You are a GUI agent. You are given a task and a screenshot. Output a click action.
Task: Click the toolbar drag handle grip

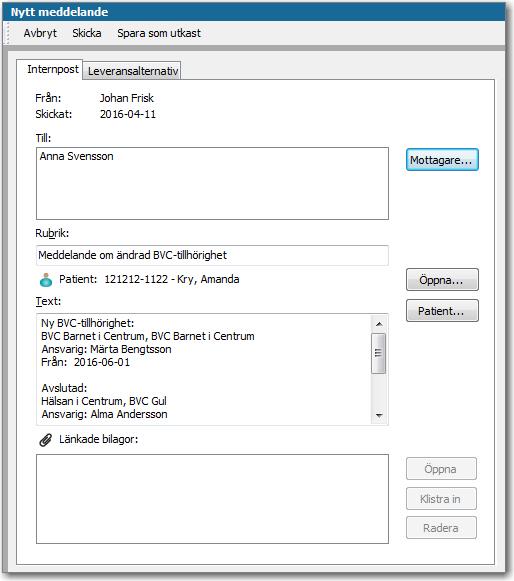click(x=7, y=33)
